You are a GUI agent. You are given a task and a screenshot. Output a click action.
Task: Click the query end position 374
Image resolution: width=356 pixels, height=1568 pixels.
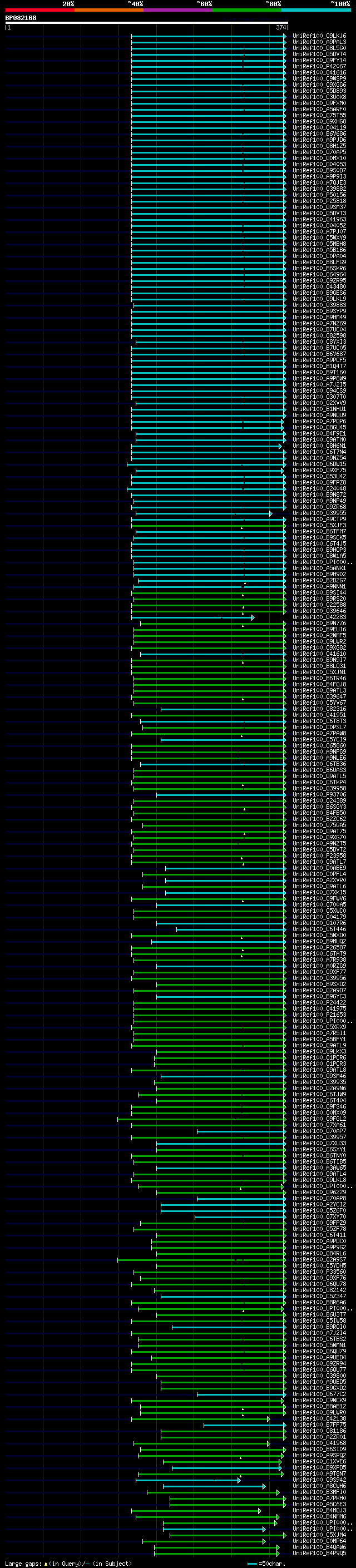pos(281,27)
